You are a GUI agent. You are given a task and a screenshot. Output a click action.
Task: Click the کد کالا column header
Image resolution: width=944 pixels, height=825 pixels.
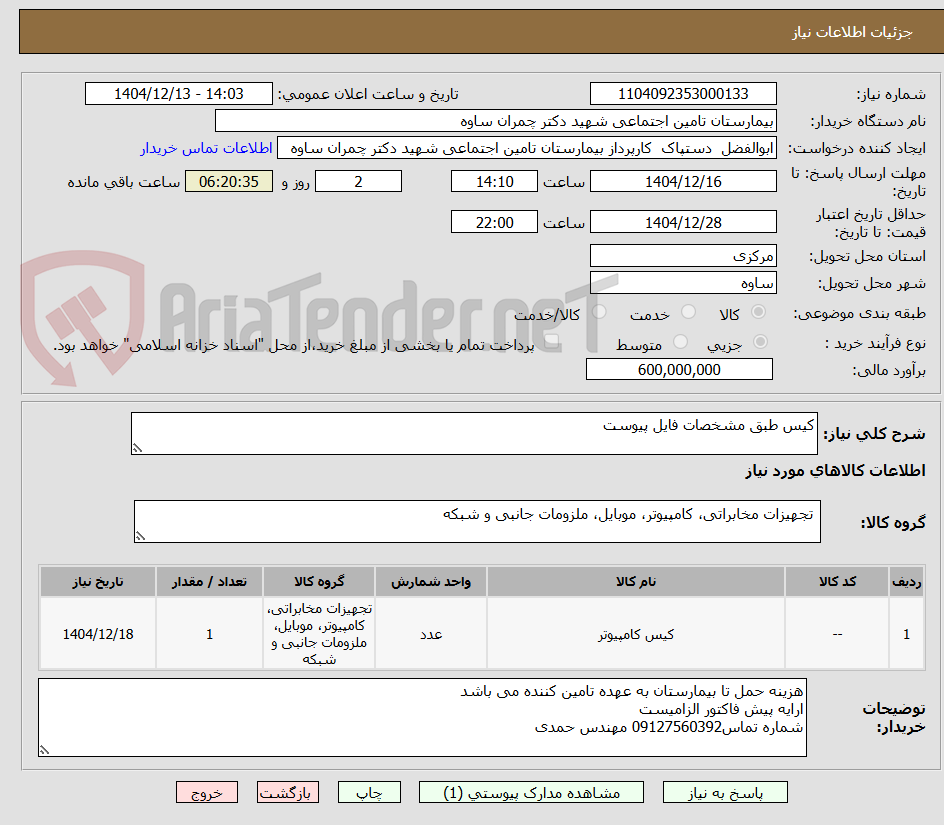click(837, 582)
